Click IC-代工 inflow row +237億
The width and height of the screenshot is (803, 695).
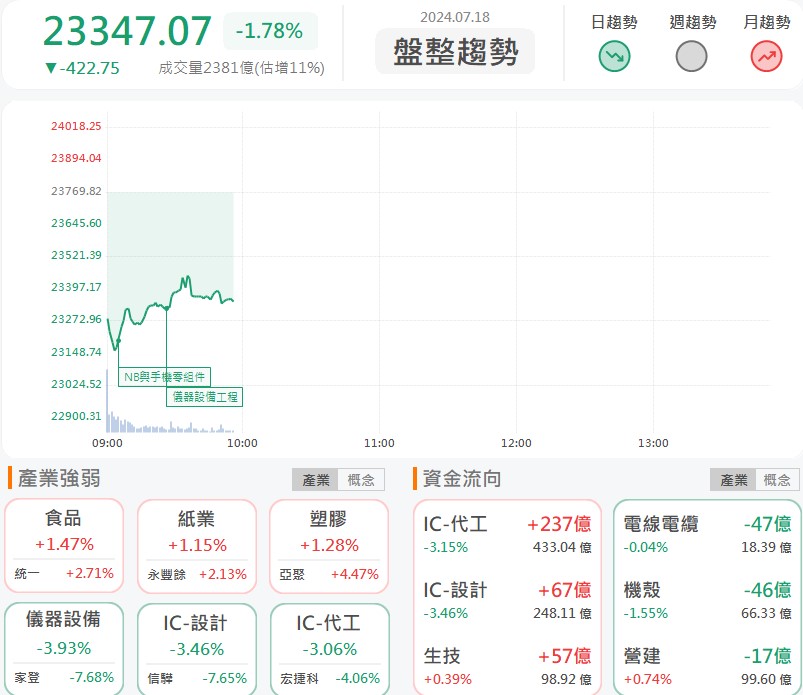(x=507, y=534)
